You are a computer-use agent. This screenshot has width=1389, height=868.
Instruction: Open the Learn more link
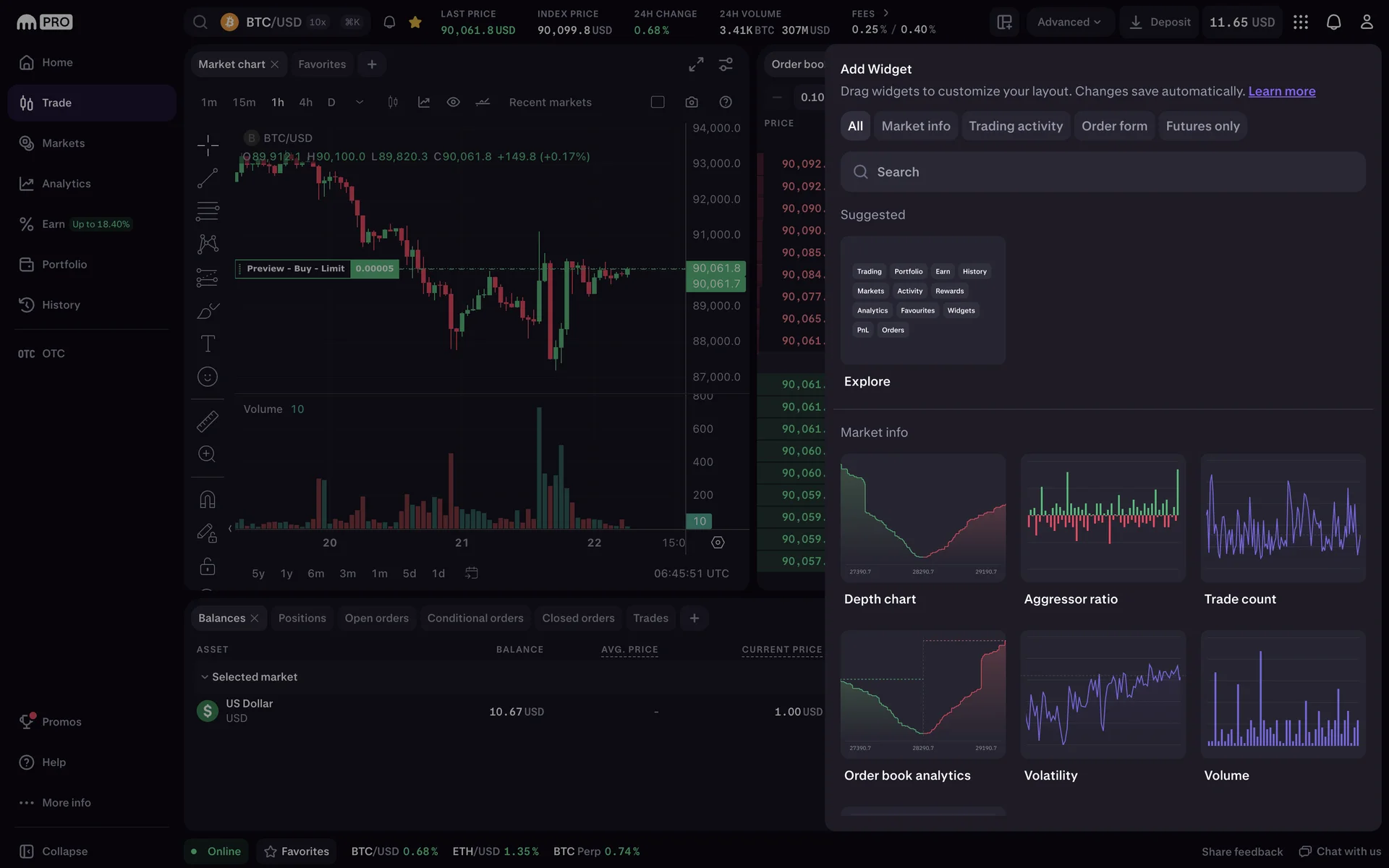(x=1281, y=91)
